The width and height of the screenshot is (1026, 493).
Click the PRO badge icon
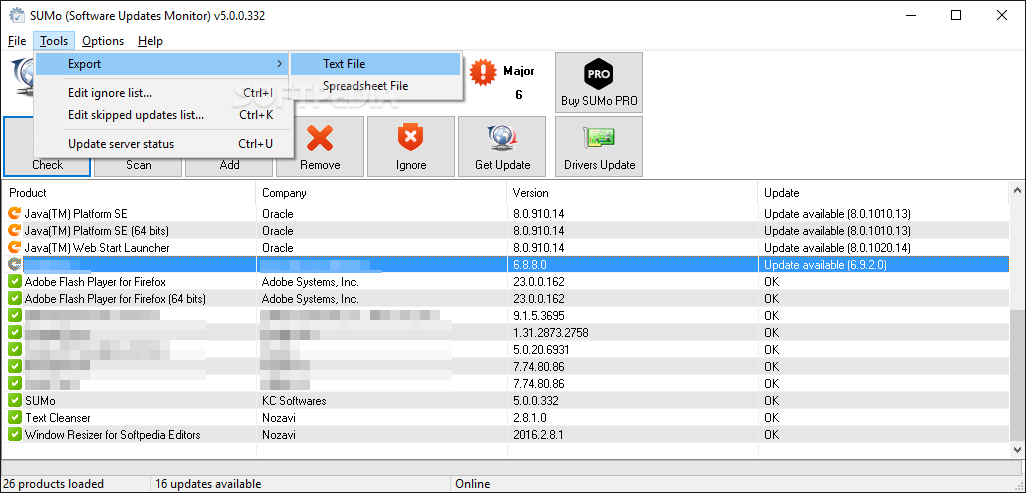tap(599, 74)
